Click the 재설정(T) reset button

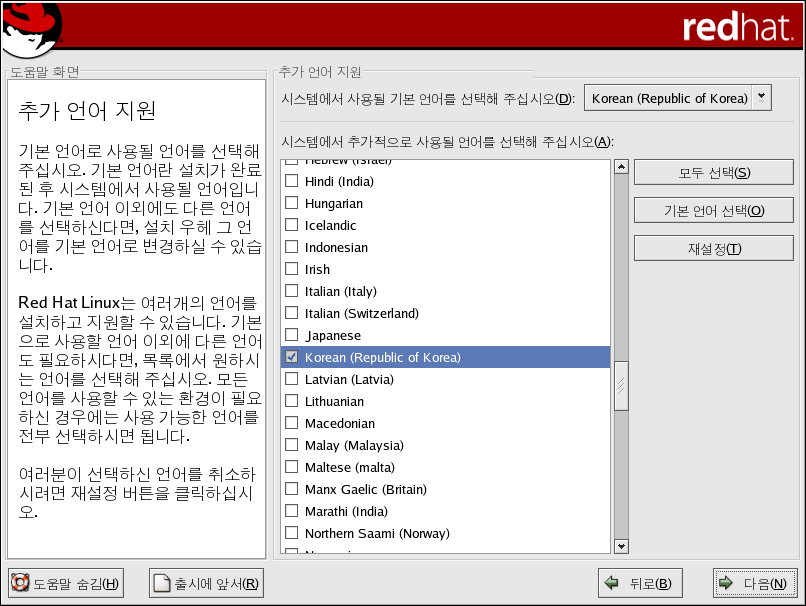pos(713,248)
